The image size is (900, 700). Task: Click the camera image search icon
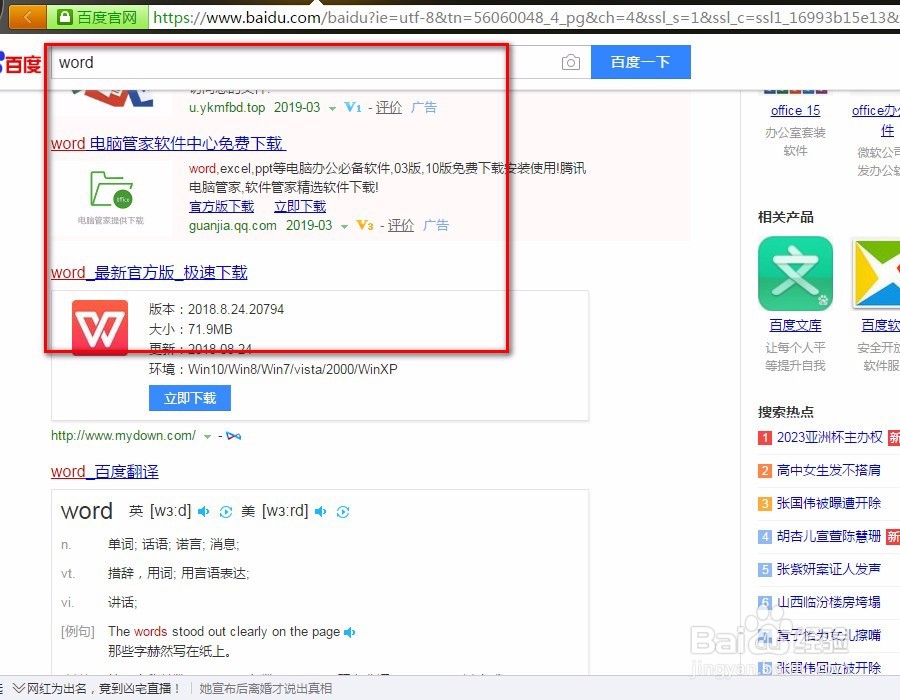point(571,62)
